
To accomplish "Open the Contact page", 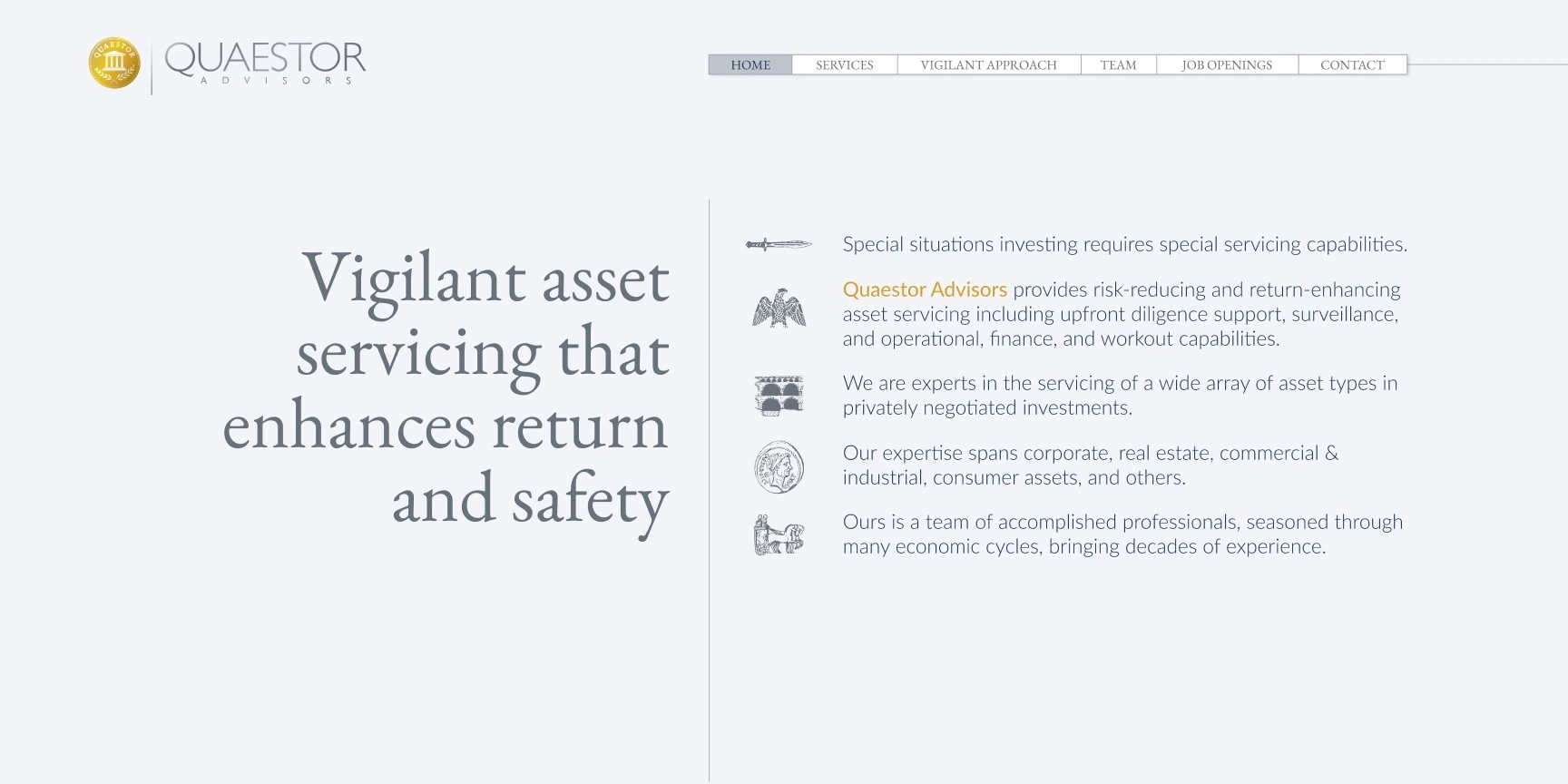I will 1352,65.
